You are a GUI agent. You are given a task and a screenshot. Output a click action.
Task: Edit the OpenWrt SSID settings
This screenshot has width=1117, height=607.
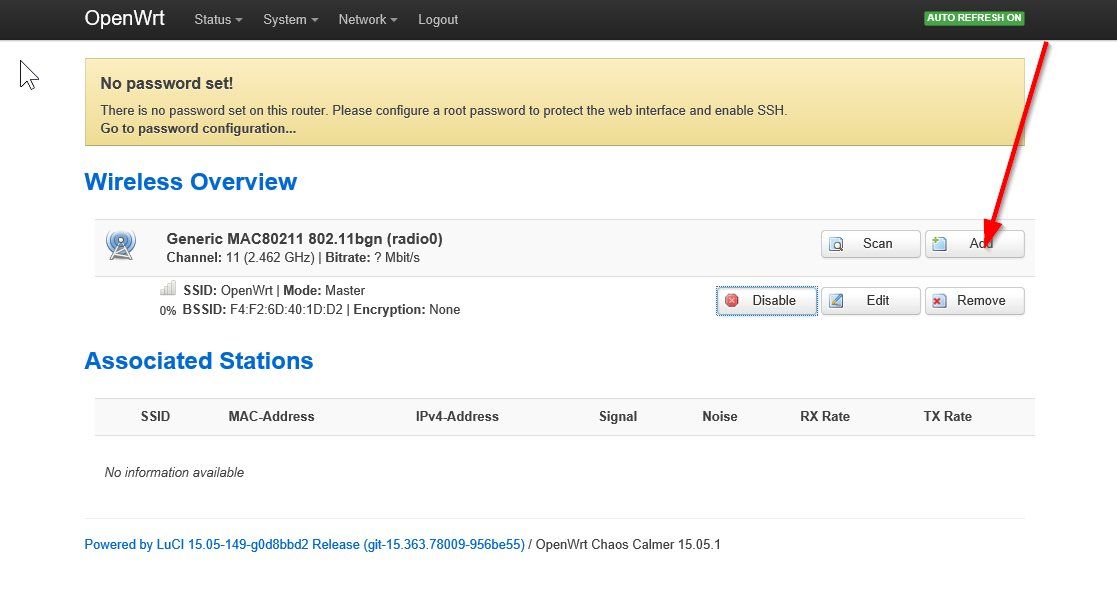point(871,301)
